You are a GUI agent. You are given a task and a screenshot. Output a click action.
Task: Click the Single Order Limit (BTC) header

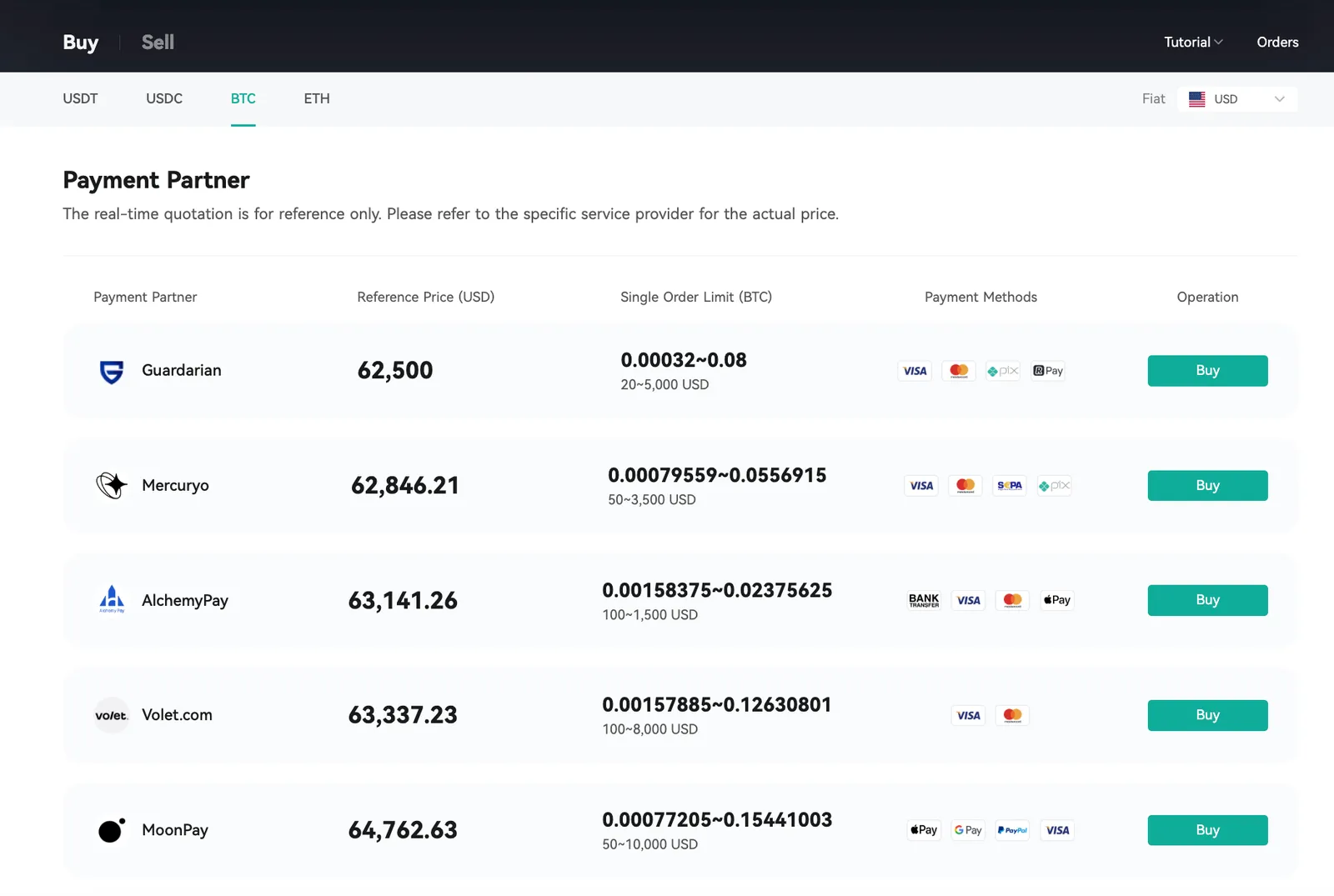(696, 298)
